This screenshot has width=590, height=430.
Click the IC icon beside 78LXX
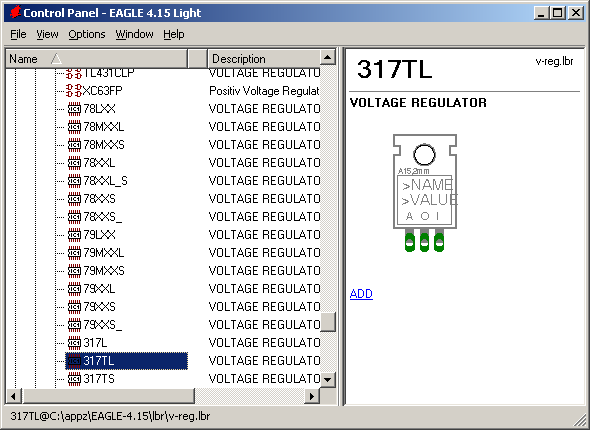tap(74, 109)
